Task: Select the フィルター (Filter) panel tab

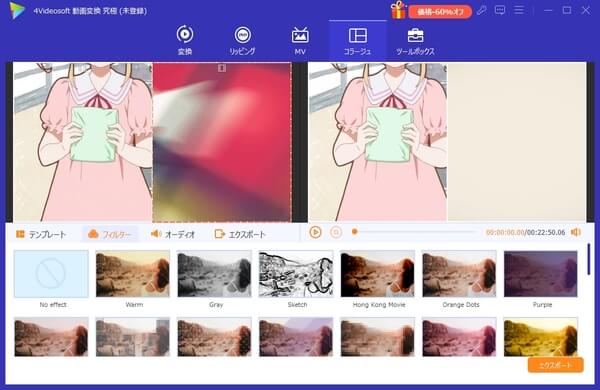Action: coord(110,234)
